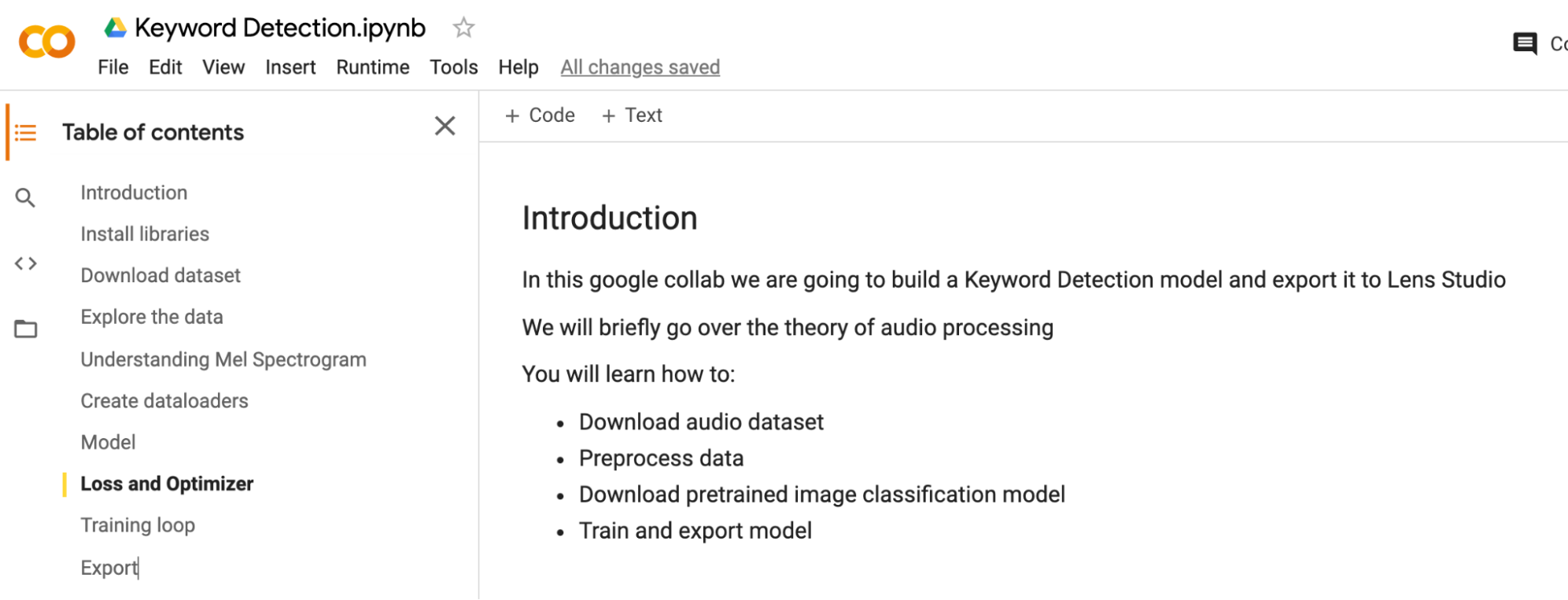Open the File menu

click(x=113, y=68)
